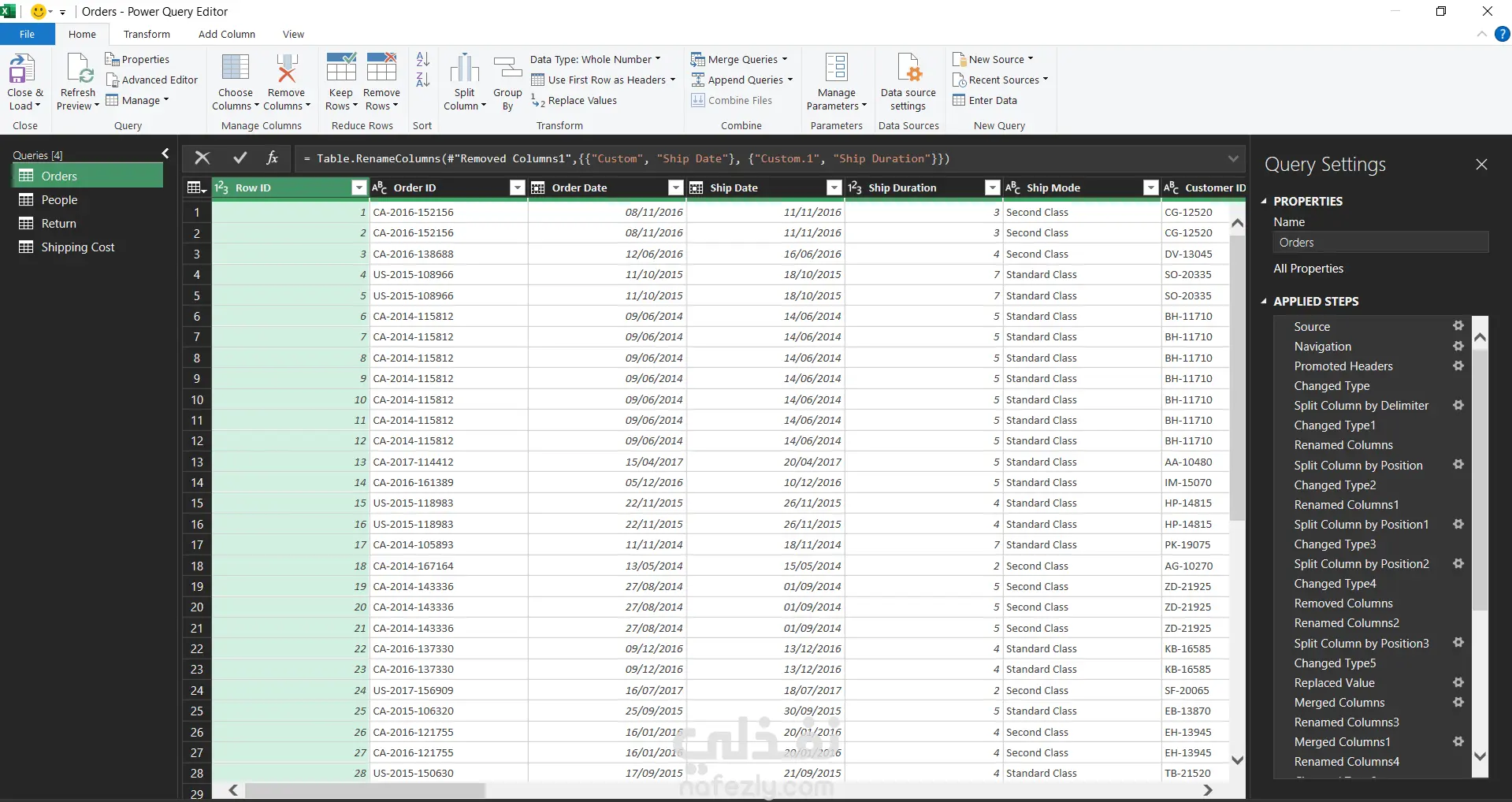Click the Manage Parameters icon
The image size is (1512, 802).
(x=837, y=69)
